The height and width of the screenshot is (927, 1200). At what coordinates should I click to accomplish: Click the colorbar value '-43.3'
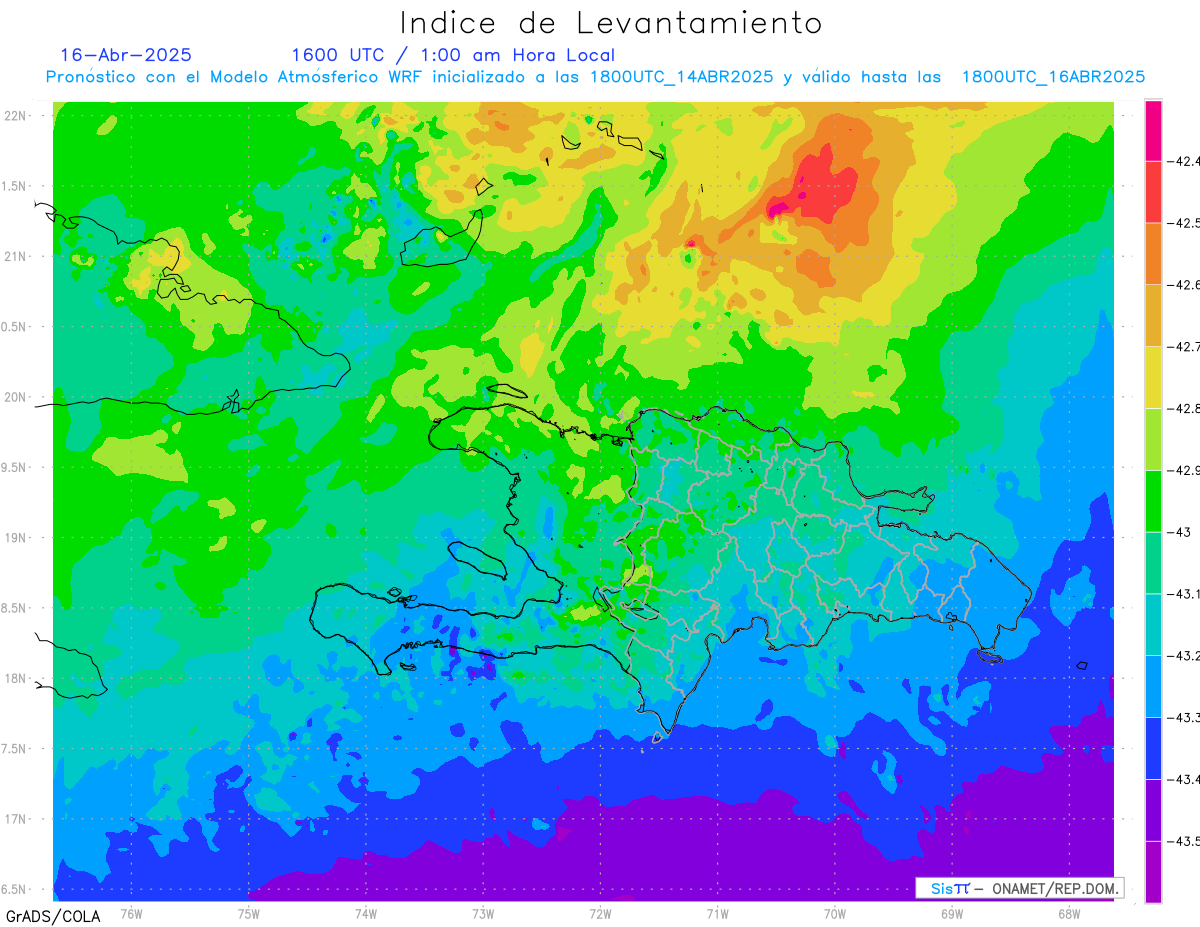click(1184, 719)
